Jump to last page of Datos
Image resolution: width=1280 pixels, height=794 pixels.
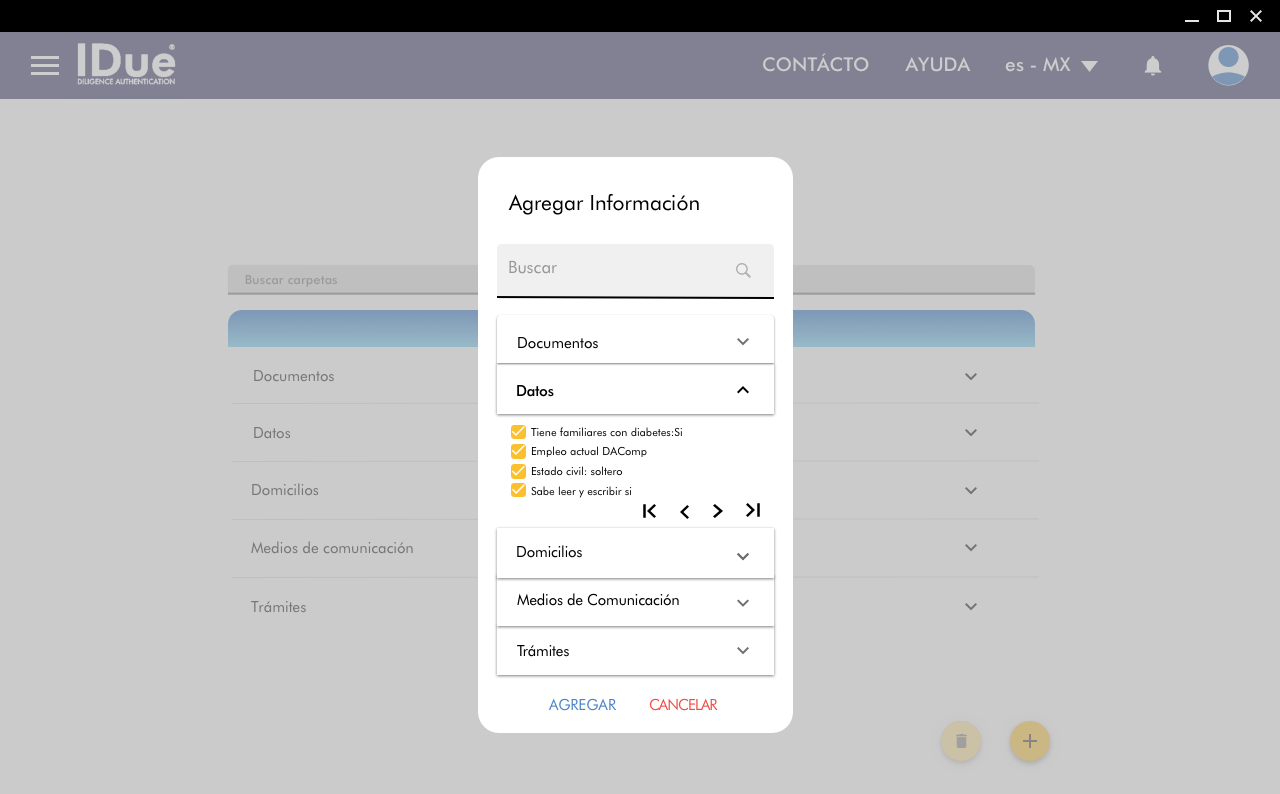click(753, 511)
